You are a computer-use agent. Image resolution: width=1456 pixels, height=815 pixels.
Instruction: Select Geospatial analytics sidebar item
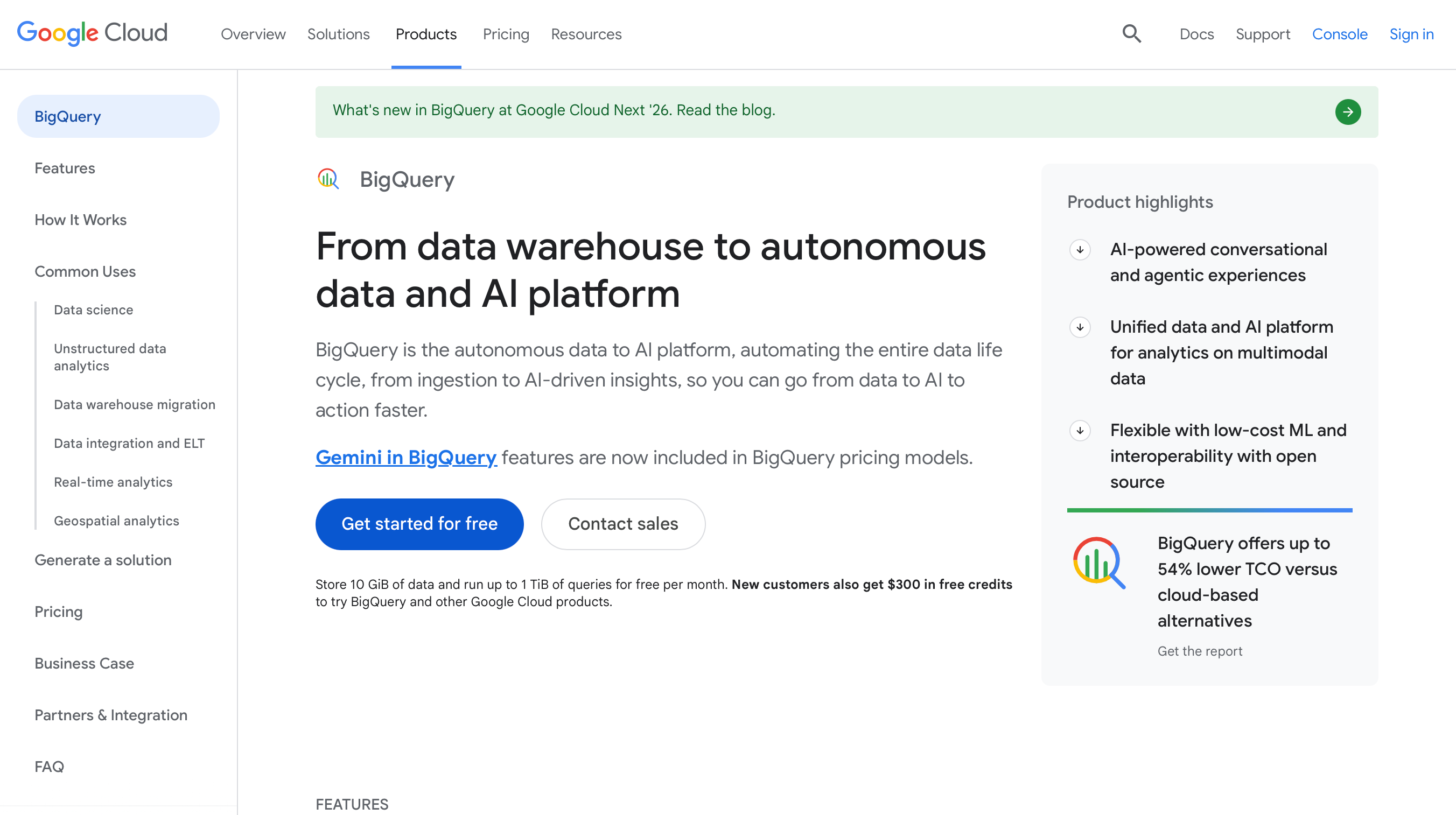point(116,521)
